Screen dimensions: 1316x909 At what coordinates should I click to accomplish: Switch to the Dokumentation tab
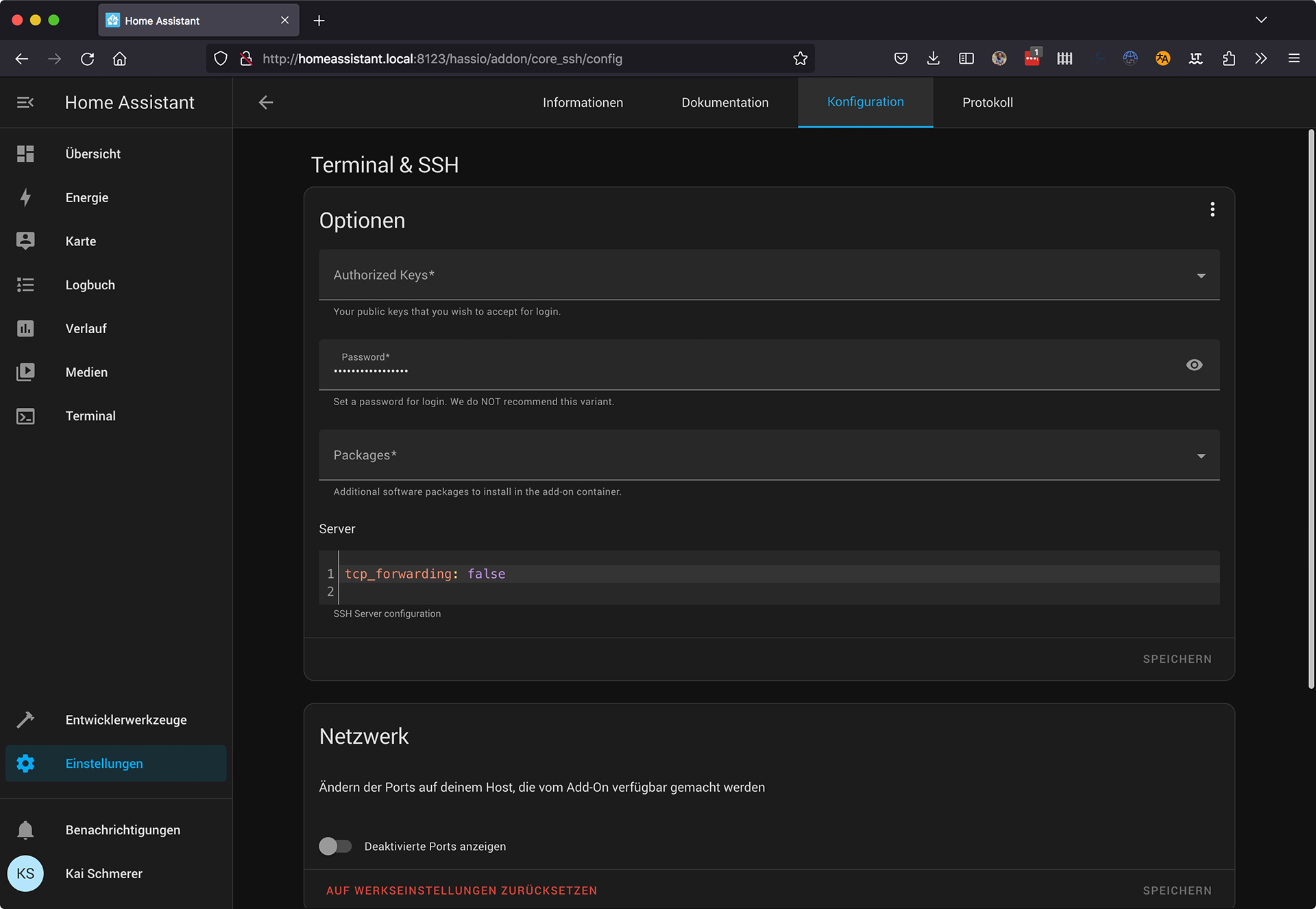(x=724, y=103)
